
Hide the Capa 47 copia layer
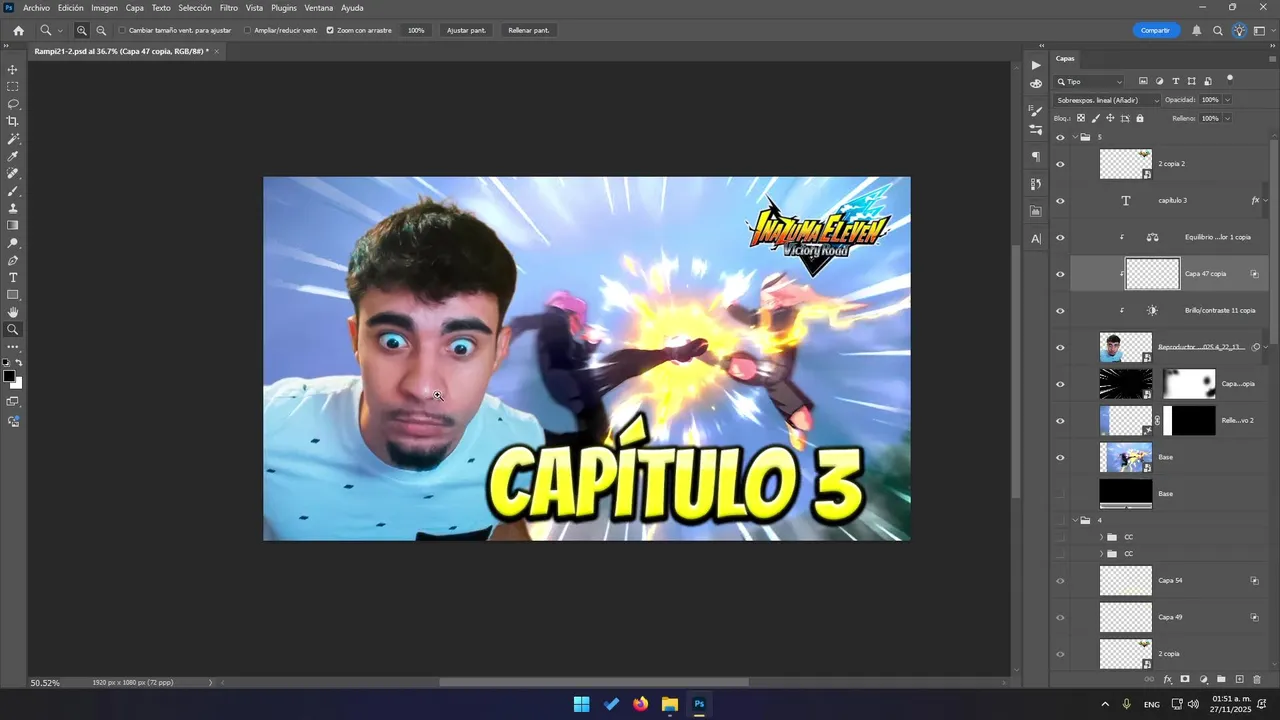click(1060, 274)
